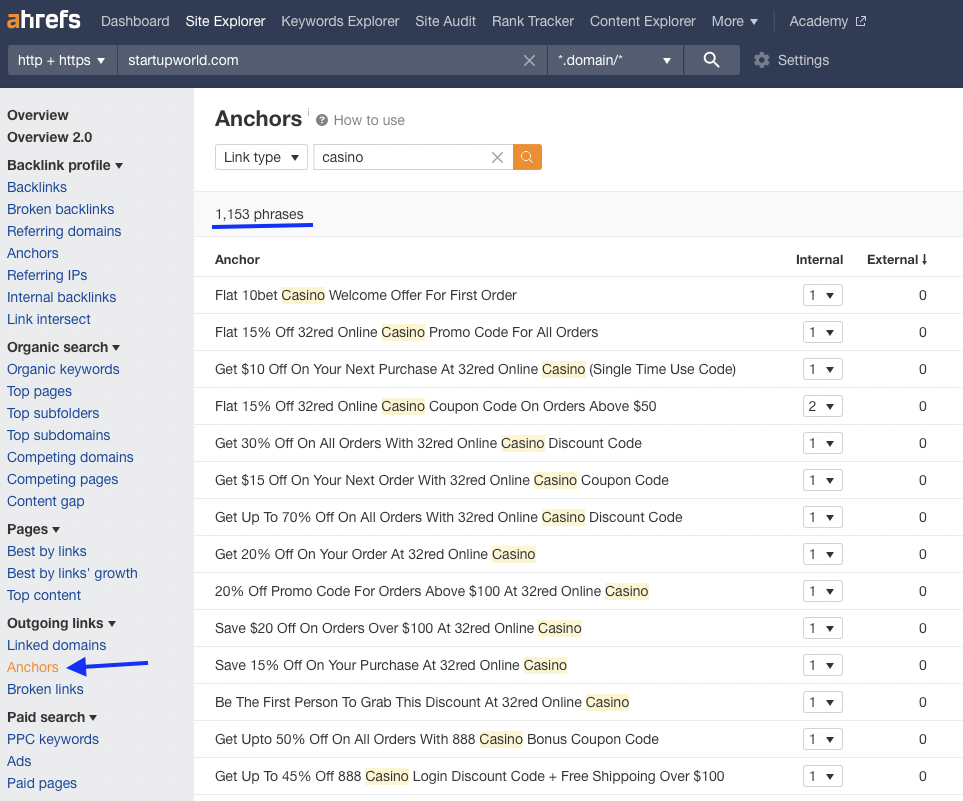Collapse the Pages section
Image resolution: width=963 pixels, height=801 pixels.
pyautogui.click(x=33, y=529)
